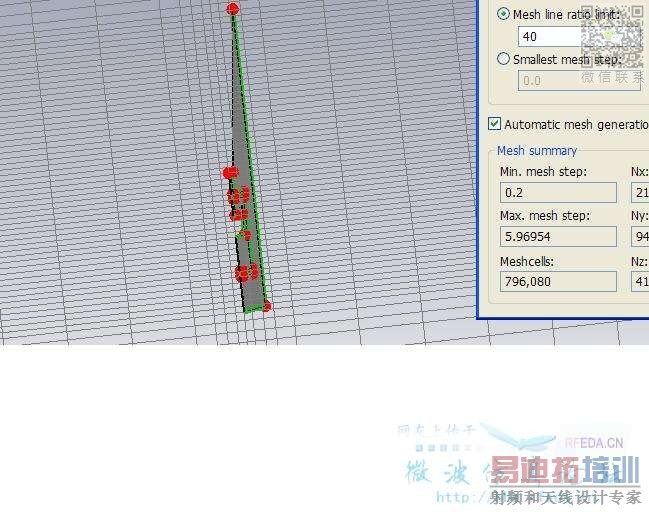Select the Mesh line ratio limit radio button
This screenshot has width=649, height=512.
click(x=503, y=14)
